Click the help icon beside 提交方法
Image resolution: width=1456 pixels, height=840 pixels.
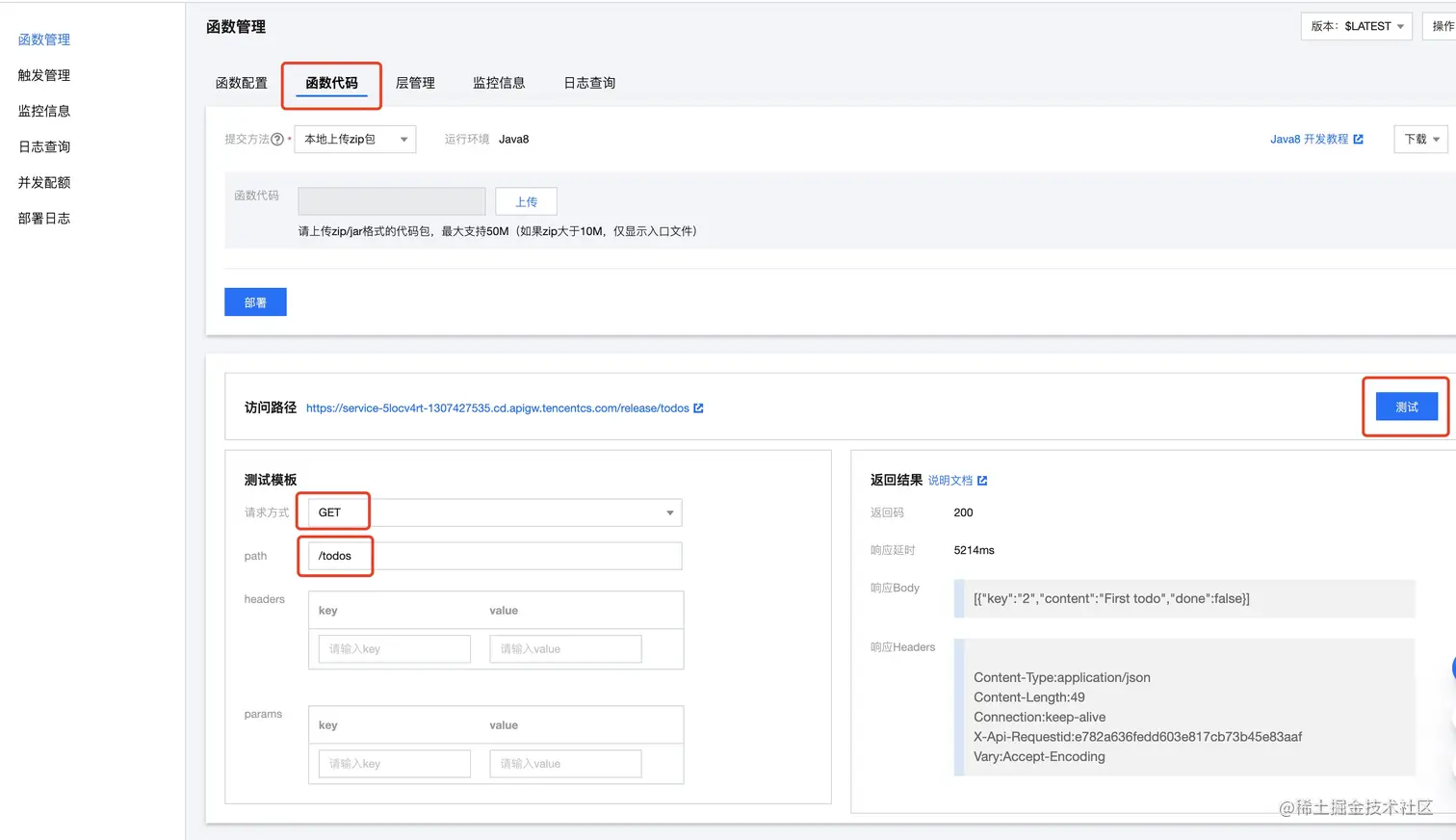click(277, 139)
